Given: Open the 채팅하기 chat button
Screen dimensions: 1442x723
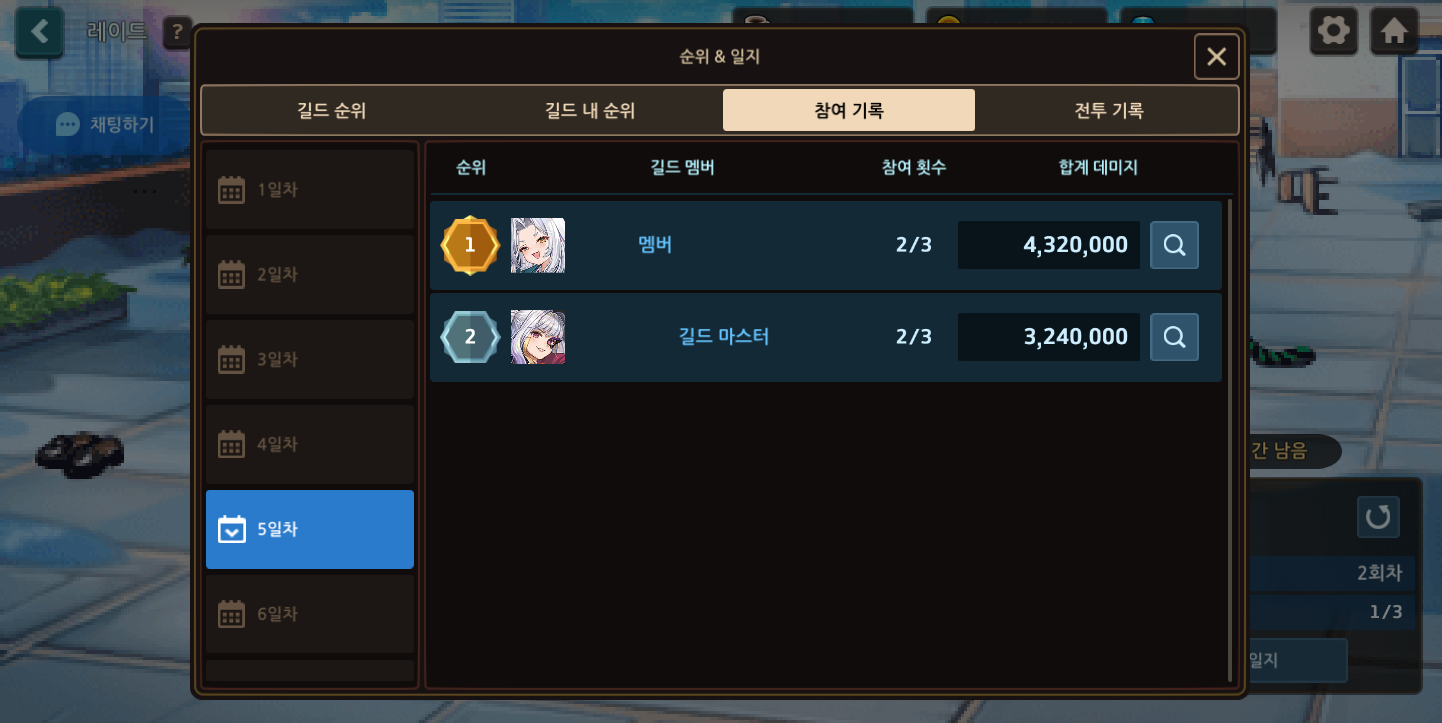Looking at the screenshot, I should tap(106, 124).
